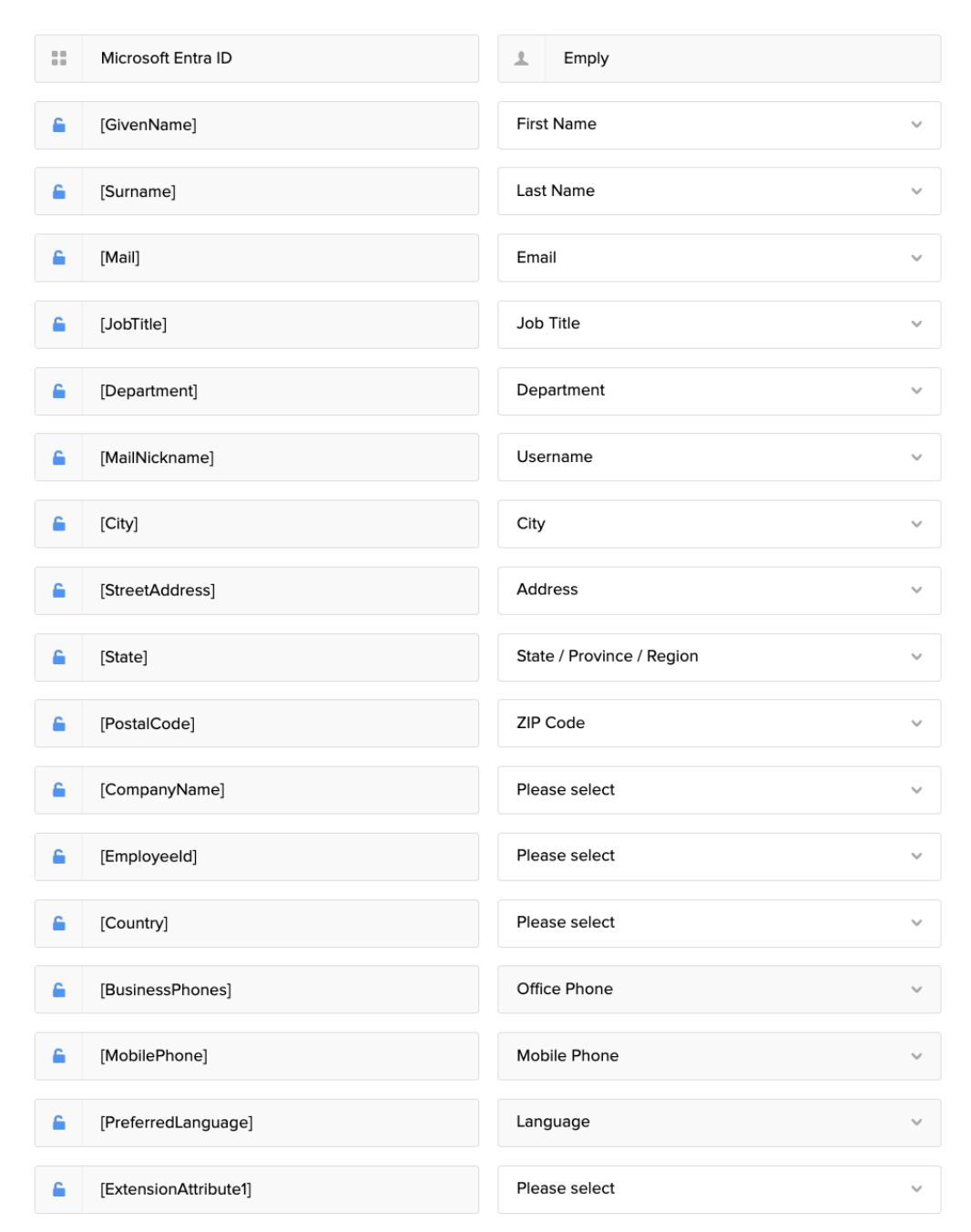Image resolution: width=971 pixels, height=1232 pixels.
Task: Open the Office Phone mapping dropdown
Action: click(x=719, y=990)
